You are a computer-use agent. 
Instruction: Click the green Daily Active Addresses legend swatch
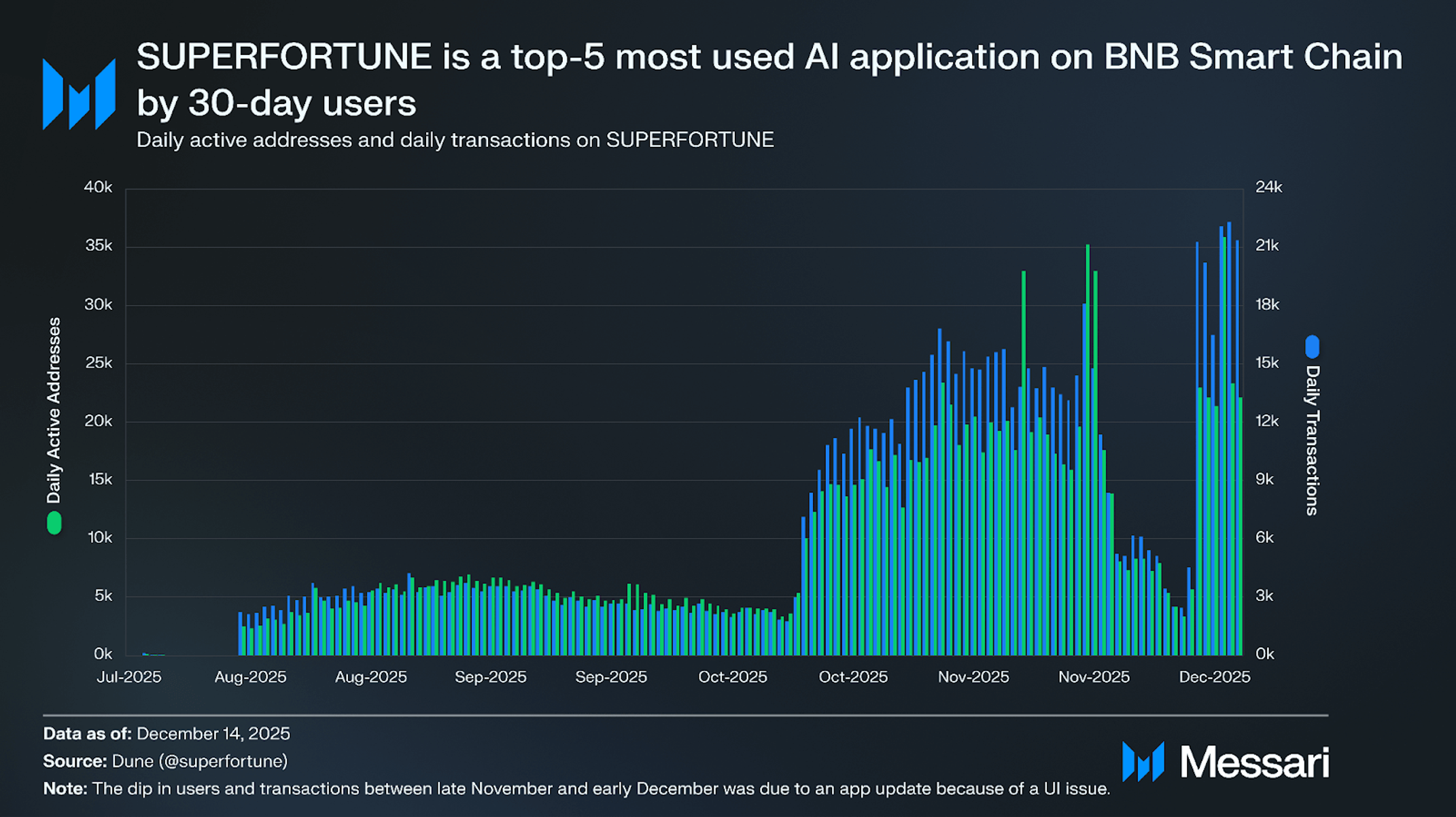pos(54,523)
